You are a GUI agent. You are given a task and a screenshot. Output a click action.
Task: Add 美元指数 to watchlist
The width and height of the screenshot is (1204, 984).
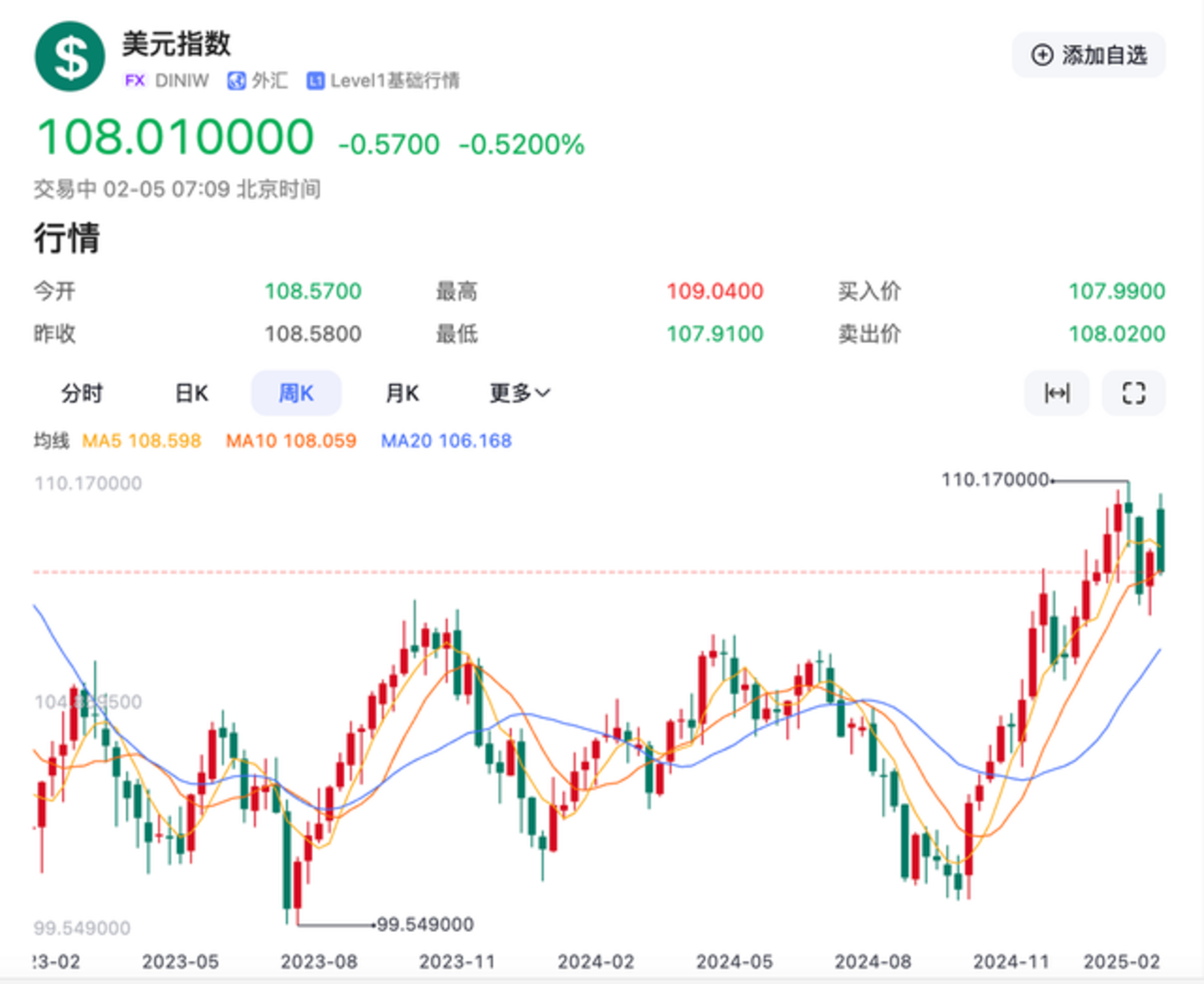pos(1089,55)
